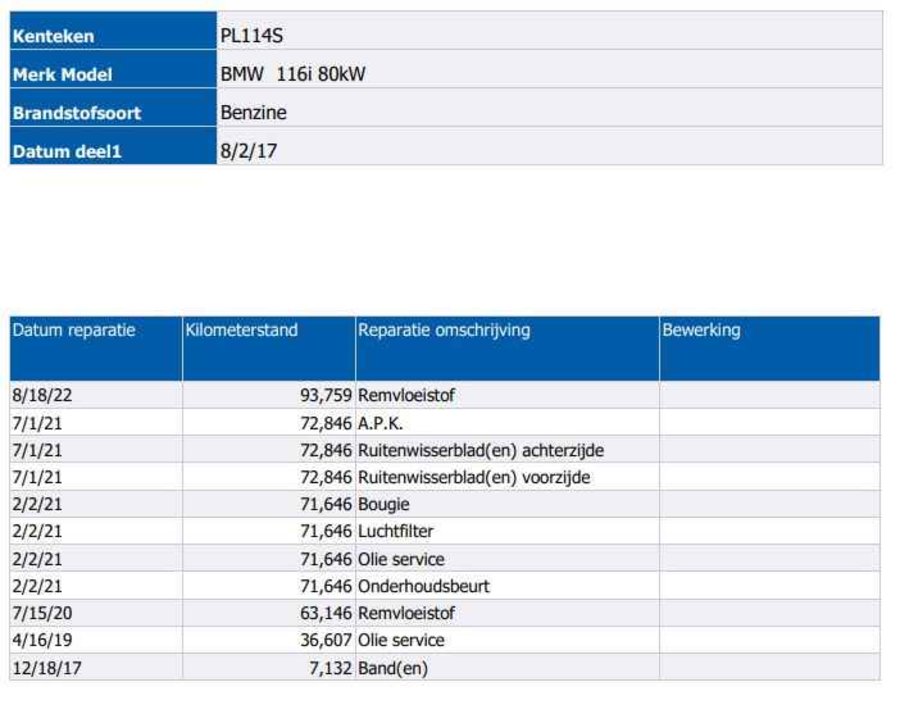Click the Kenteken header label

tap(53, 37)
